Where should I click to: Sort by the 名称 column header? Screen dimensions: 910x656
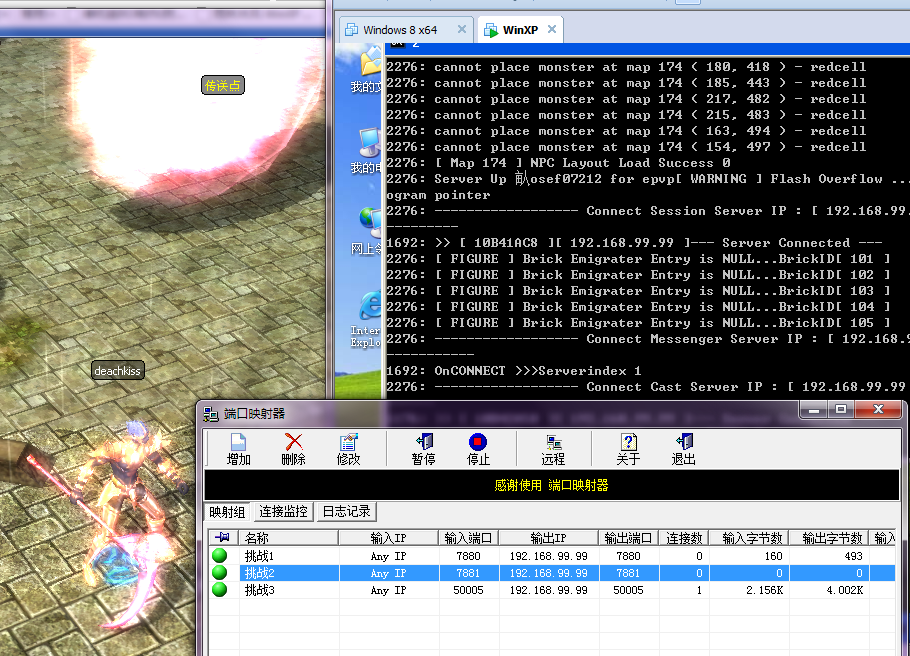pos(288,538)
